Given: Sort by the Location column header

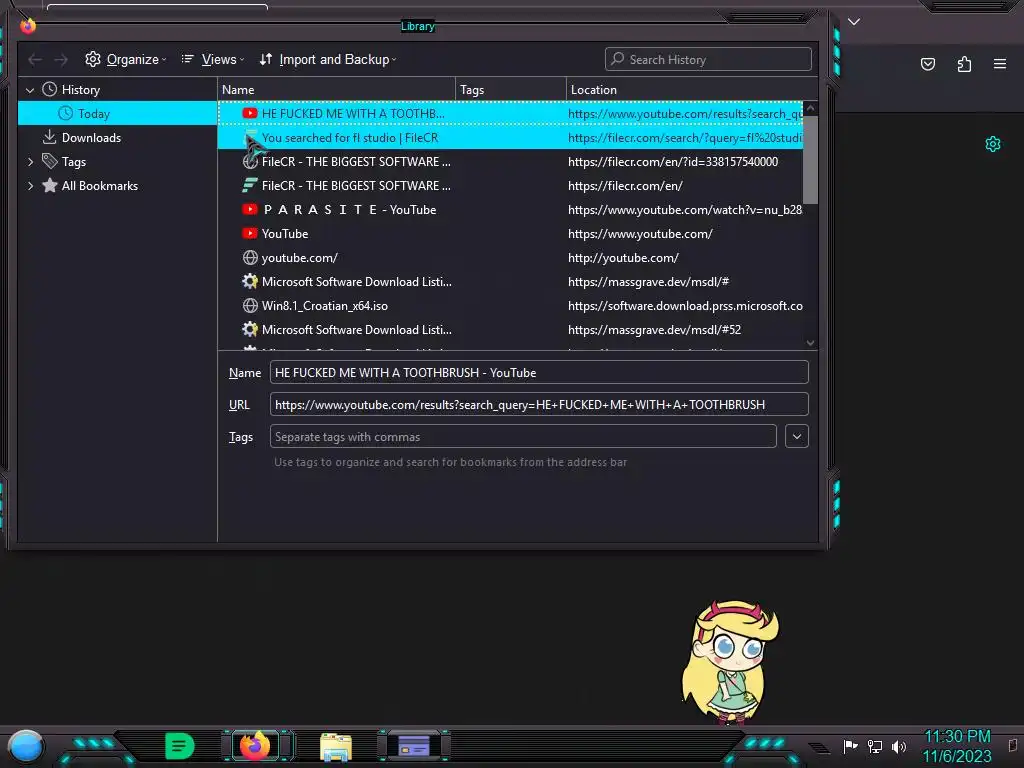Looking at the screenshot, I should tap(692, 89).
